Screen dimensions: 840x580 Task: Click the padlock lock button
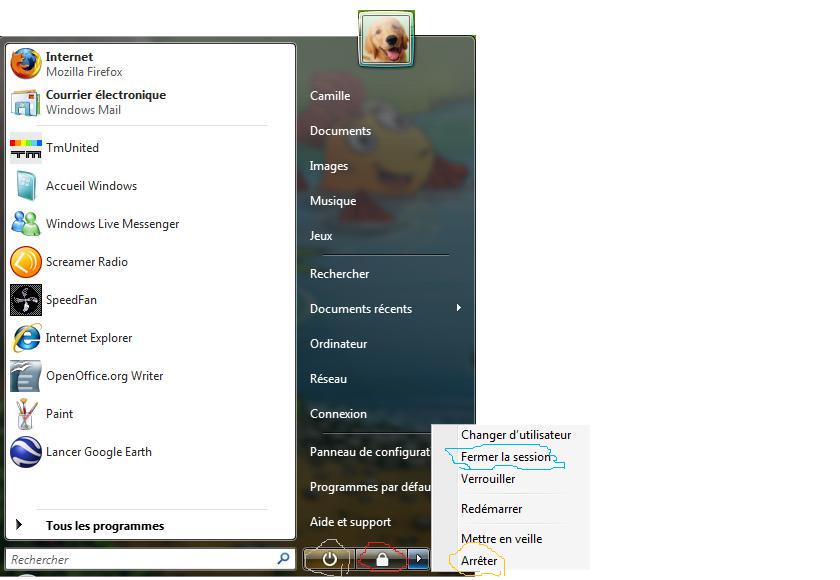coord(381,560)
